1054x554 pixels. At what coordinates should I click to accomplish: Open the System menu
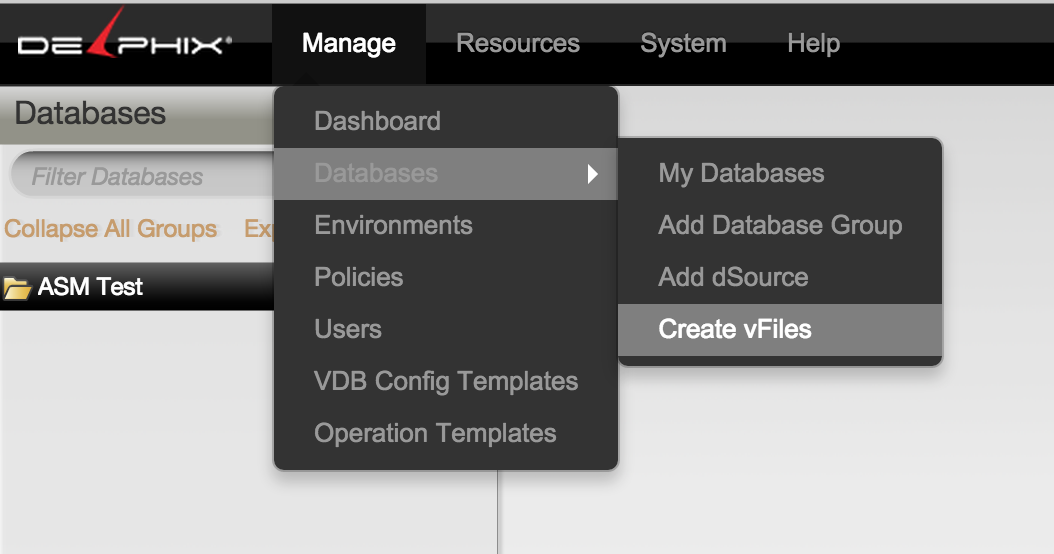(683, 43)
